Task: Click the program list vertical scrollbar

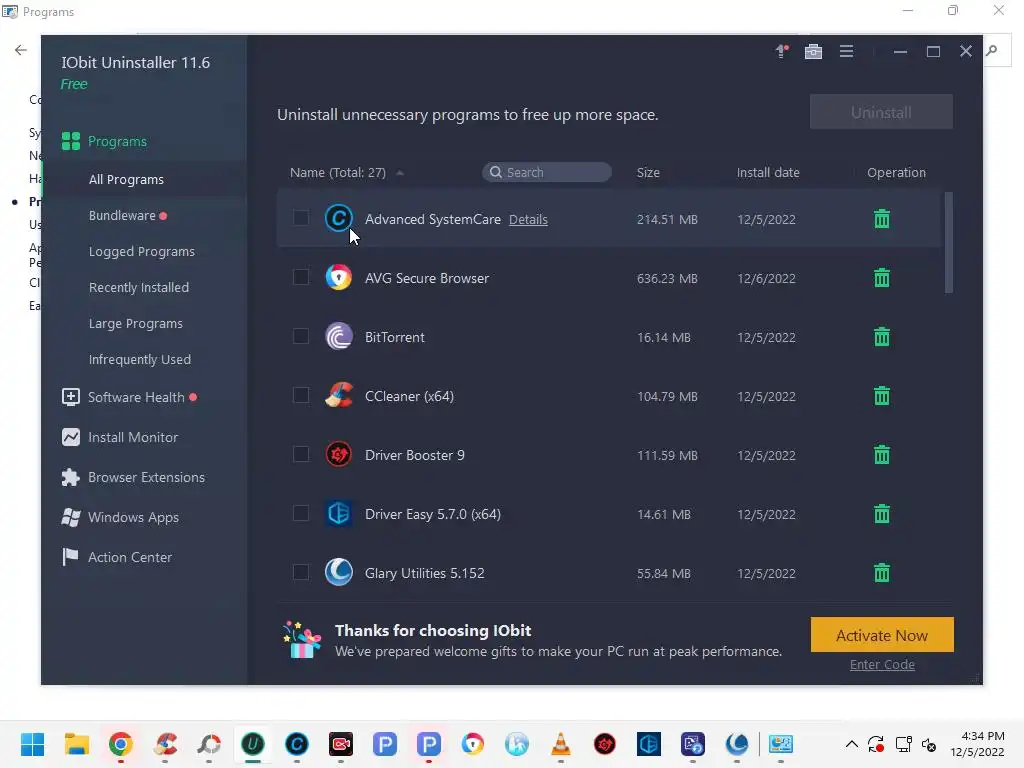Action: click(x=948, y=243)
